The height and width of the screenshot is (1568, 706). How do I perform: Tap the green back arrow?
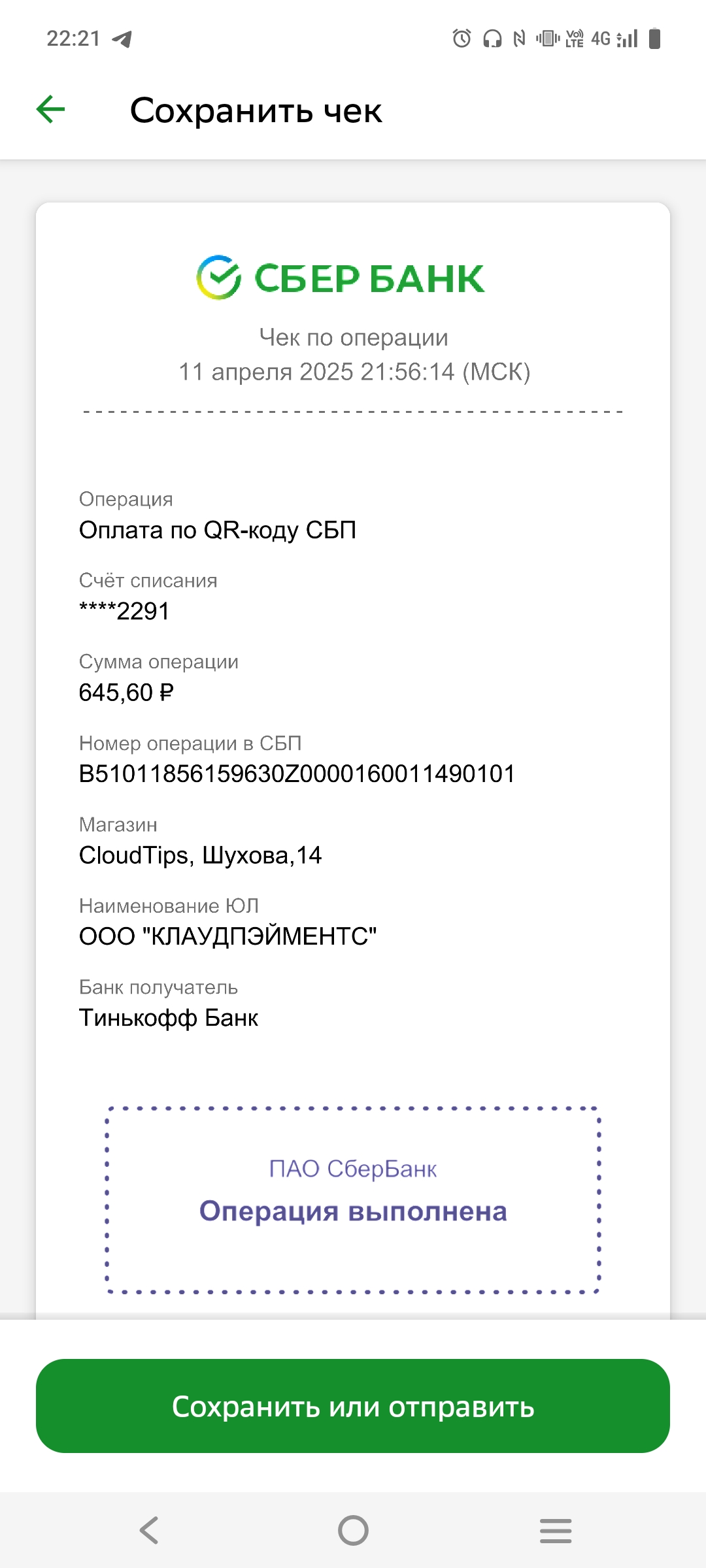tap(50, 109)
